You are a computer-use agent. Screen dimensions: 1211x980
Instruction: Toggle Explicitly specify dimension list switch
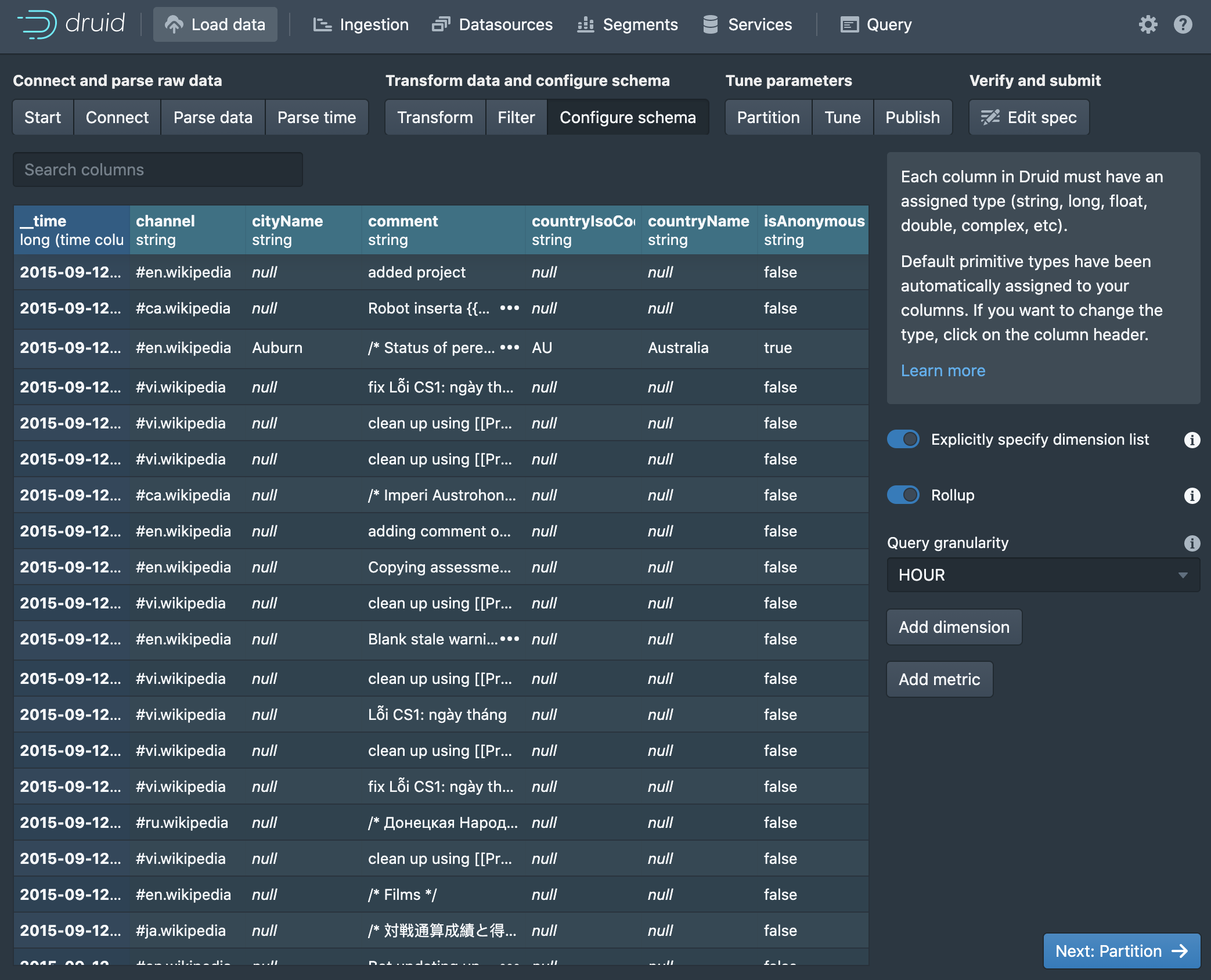point(903,439)
